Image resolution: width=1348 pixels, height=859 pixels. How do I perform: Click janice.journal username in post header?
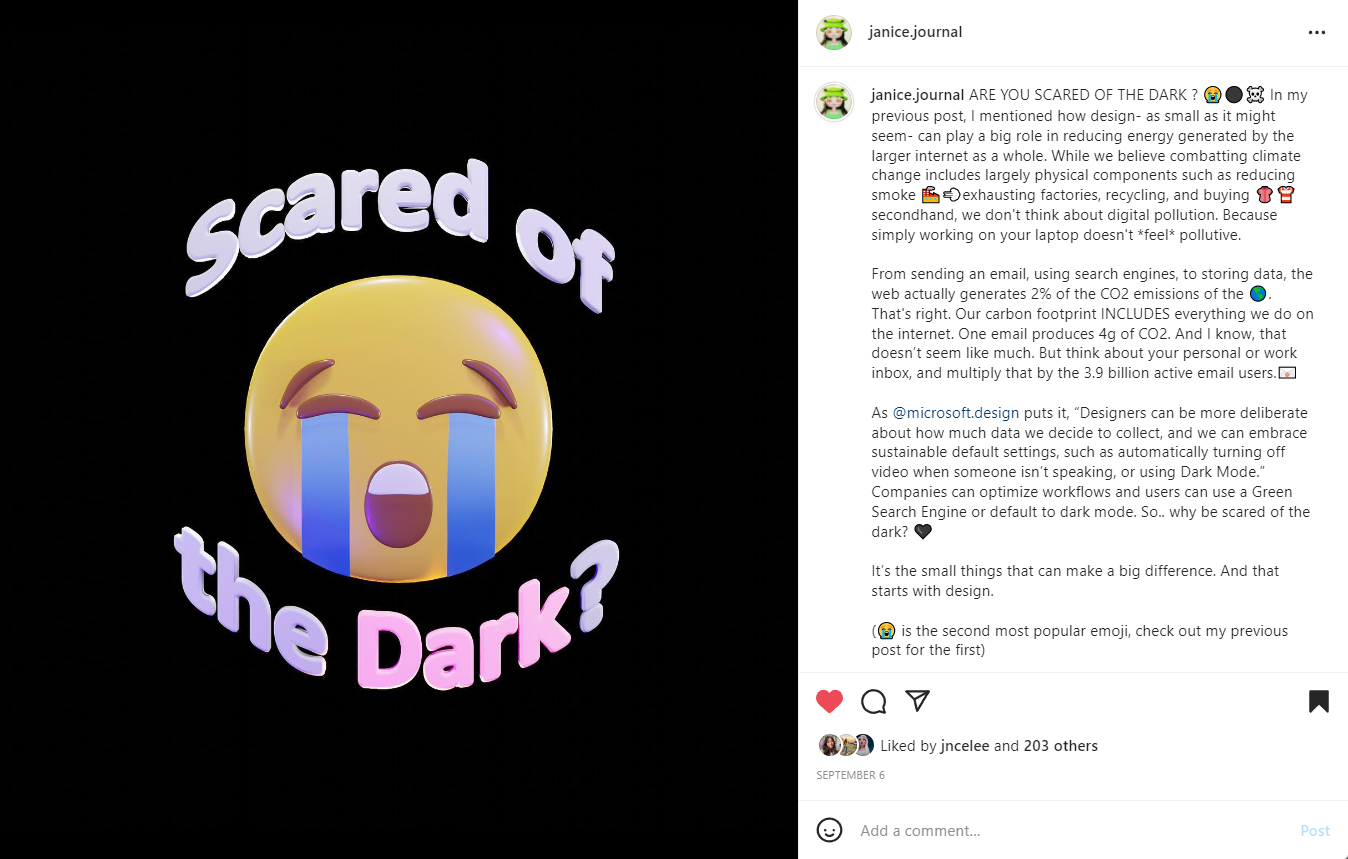pos(915,32)
